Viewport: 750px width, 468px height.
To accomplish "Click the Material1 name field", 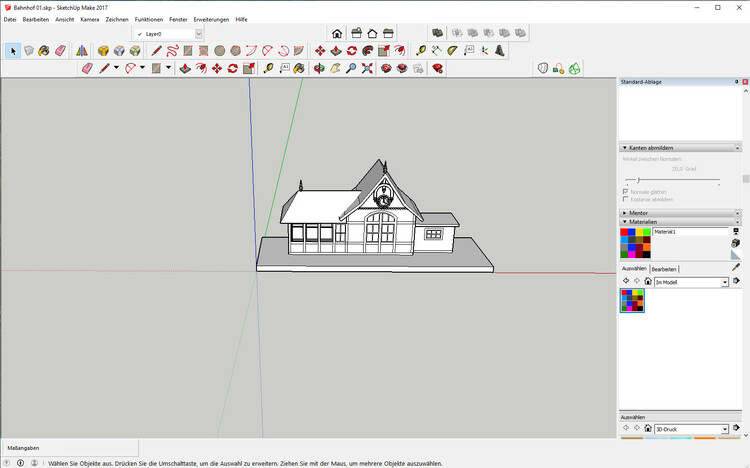I will [691, 232].
